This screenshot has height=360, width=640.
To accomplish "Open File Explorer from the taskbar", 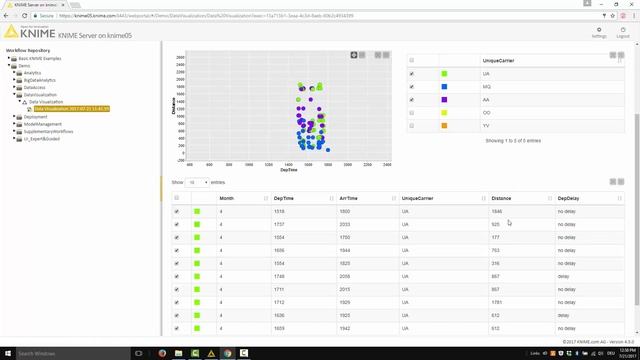I will point(178,353).
